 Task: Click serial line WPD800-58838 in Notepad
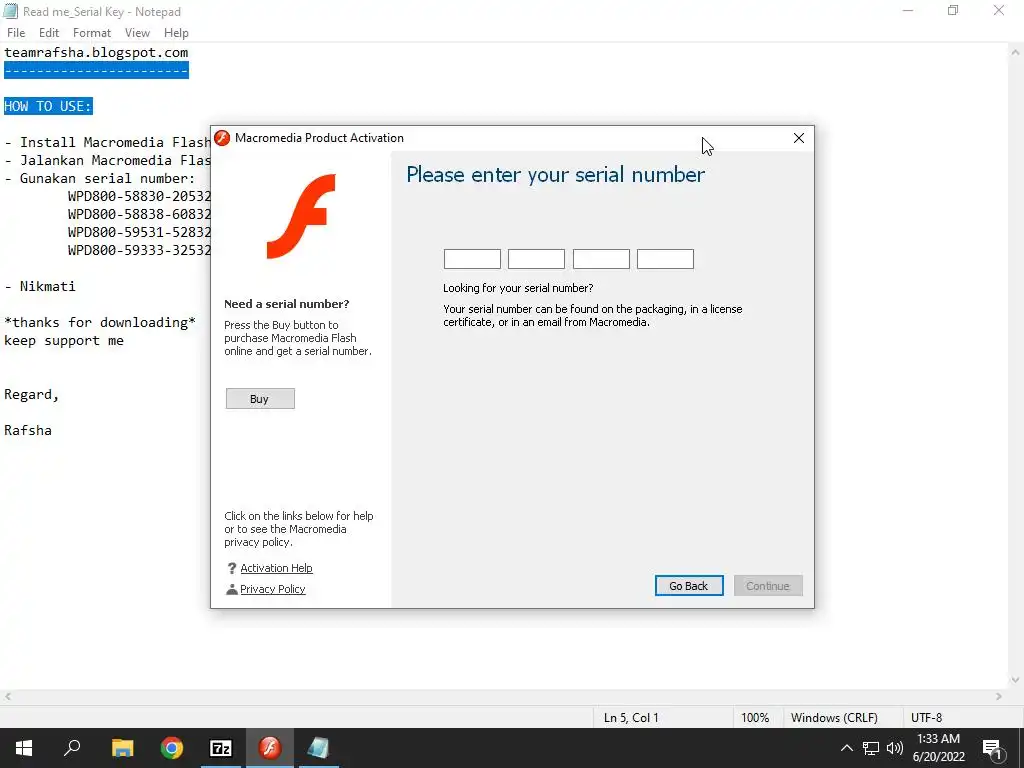(139, 214)
